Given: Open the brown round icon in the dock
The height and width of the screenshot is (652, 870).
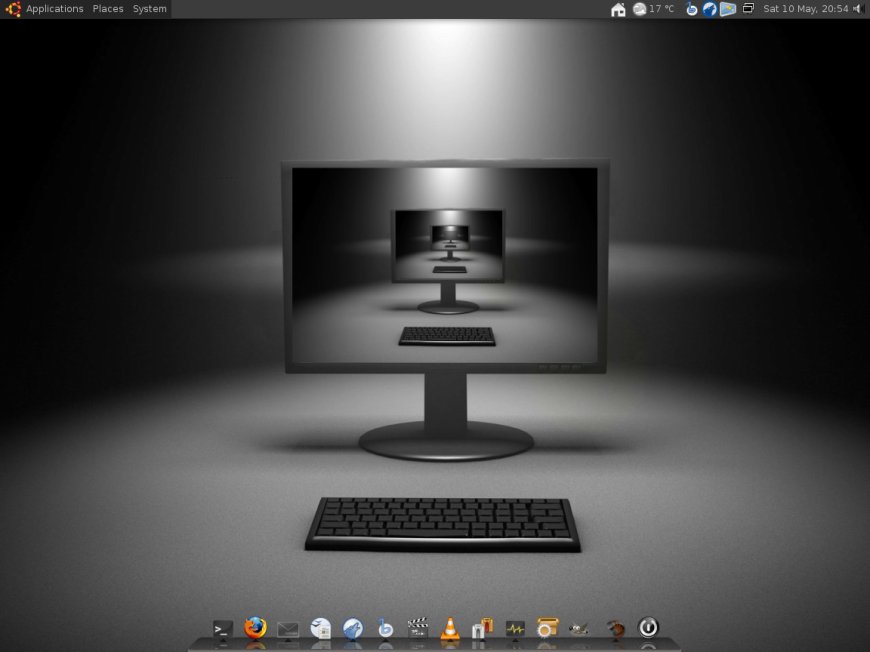Looking at the screenshot, I should pos(615,629).
